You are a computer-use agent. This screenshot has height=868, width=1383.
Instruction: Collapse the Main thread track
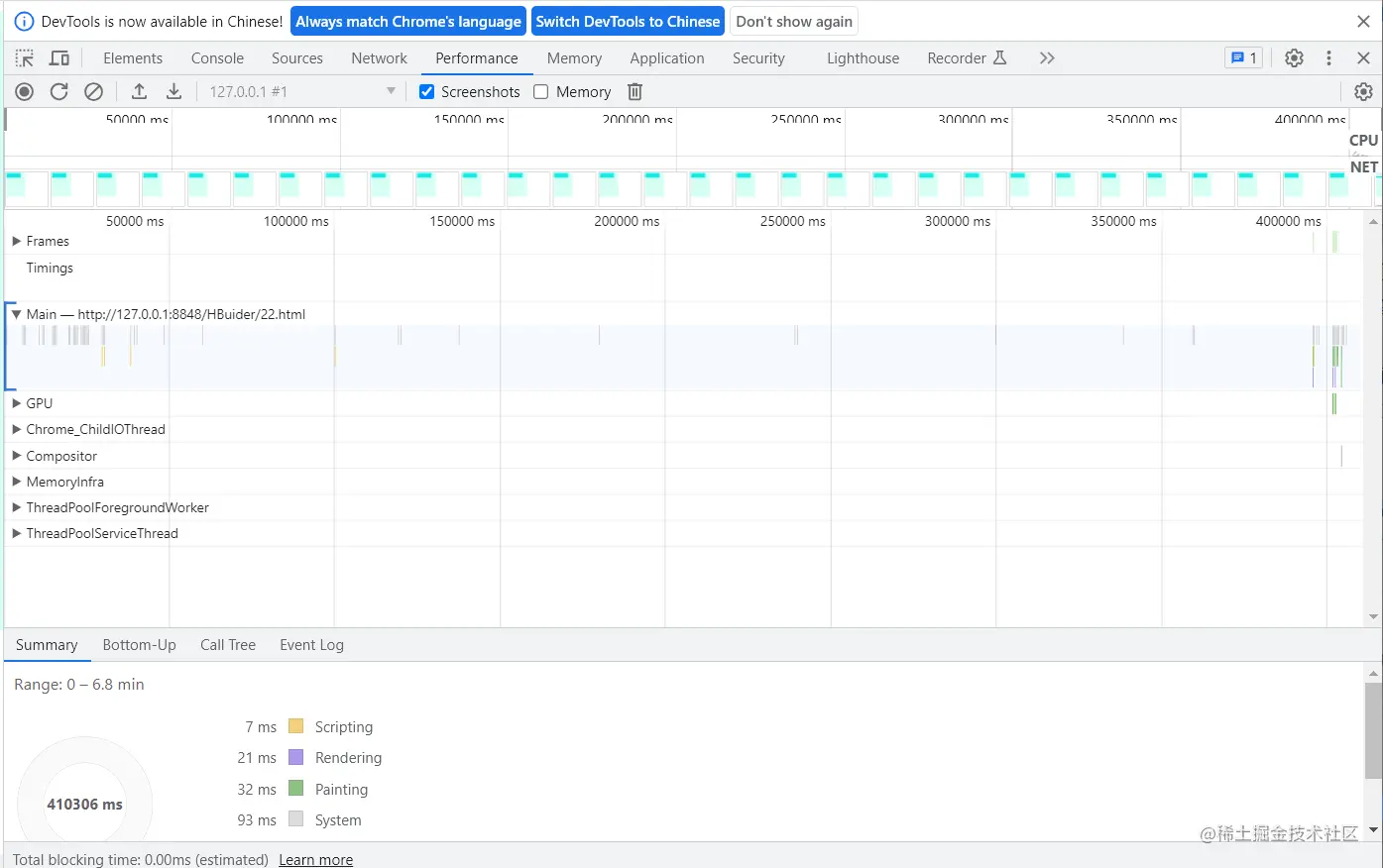click(x=16, y=314)
